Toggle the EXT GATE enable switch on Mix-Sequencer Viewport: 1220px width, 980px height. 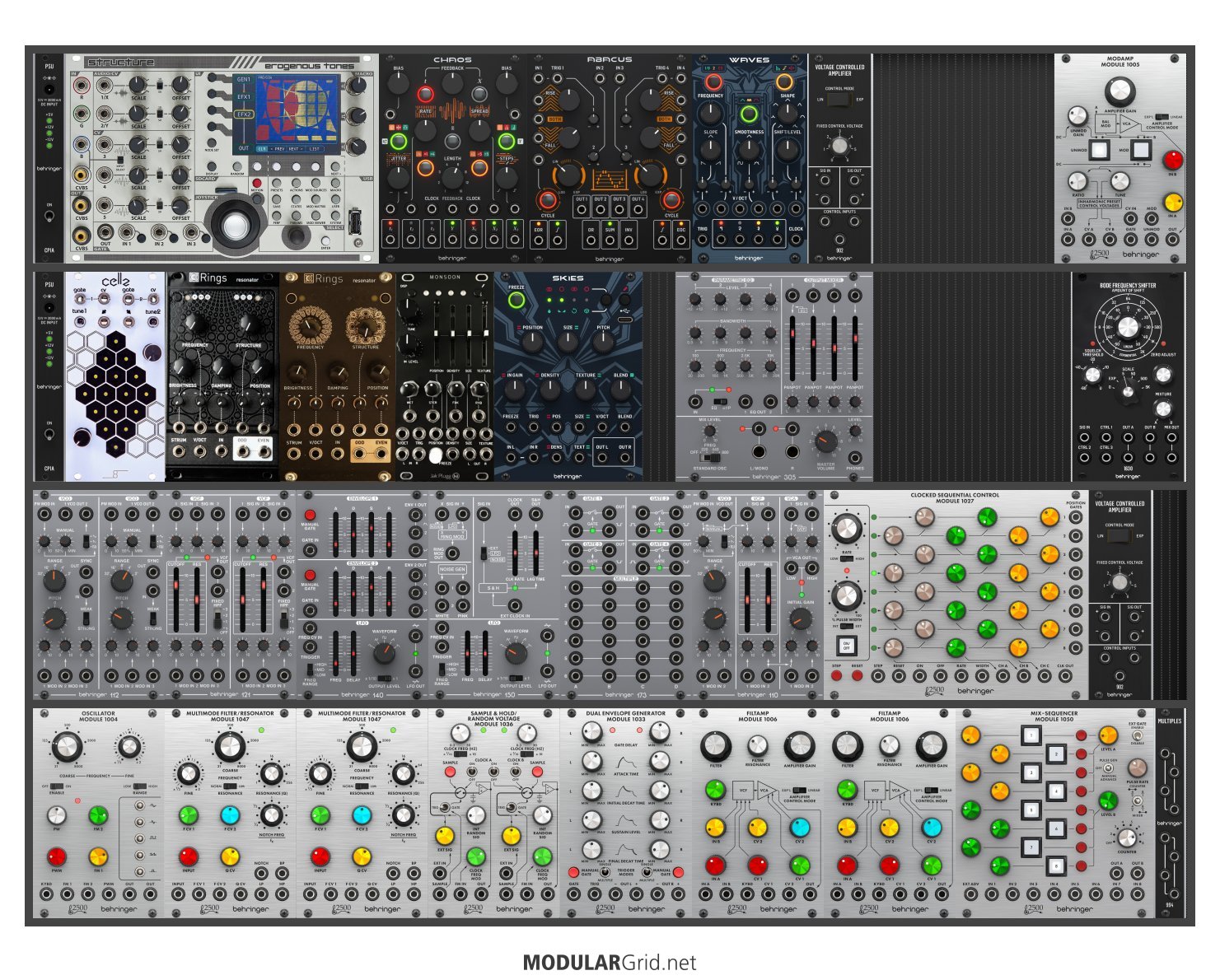1138,735
